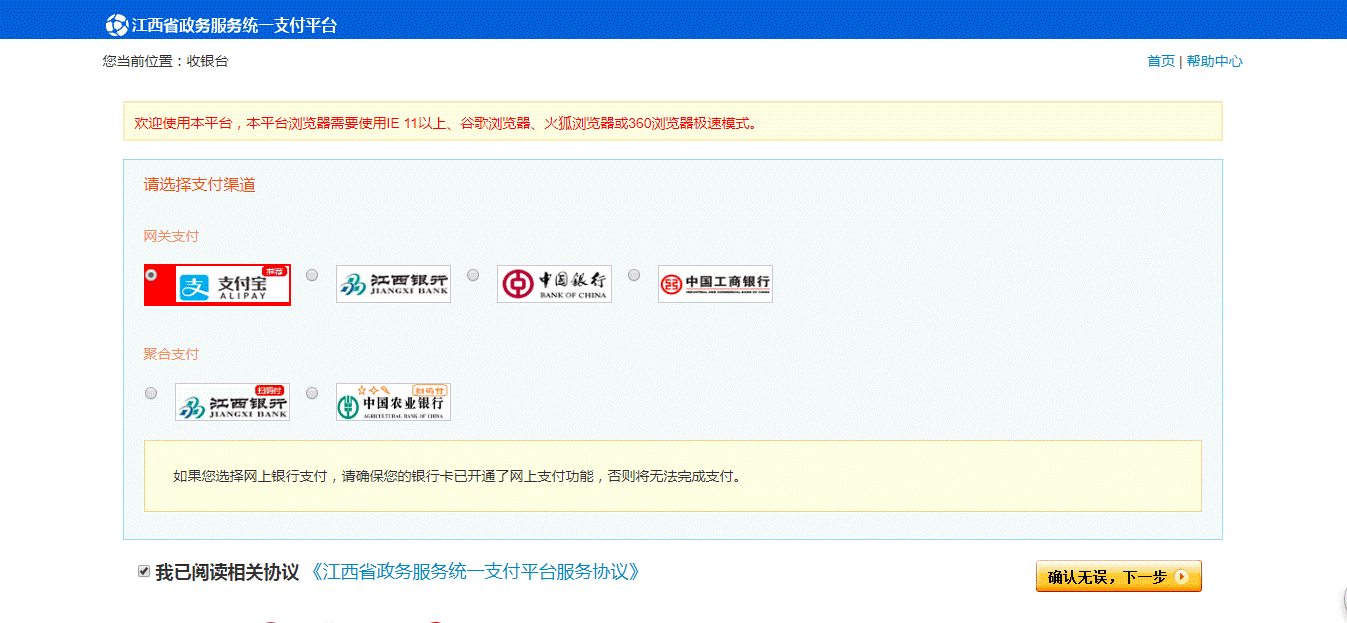This screenshot has height=623, width=1347.
Task: Pick the Bank of China logo
Action: pyautogui.click(x=554, y=284)
